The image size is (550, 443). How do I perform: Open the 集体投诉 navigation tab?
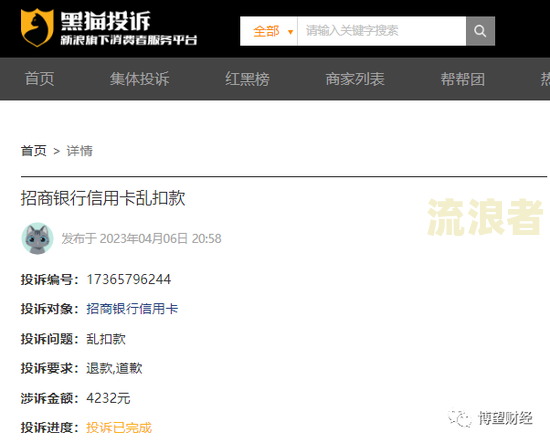(x=139, y=79)
